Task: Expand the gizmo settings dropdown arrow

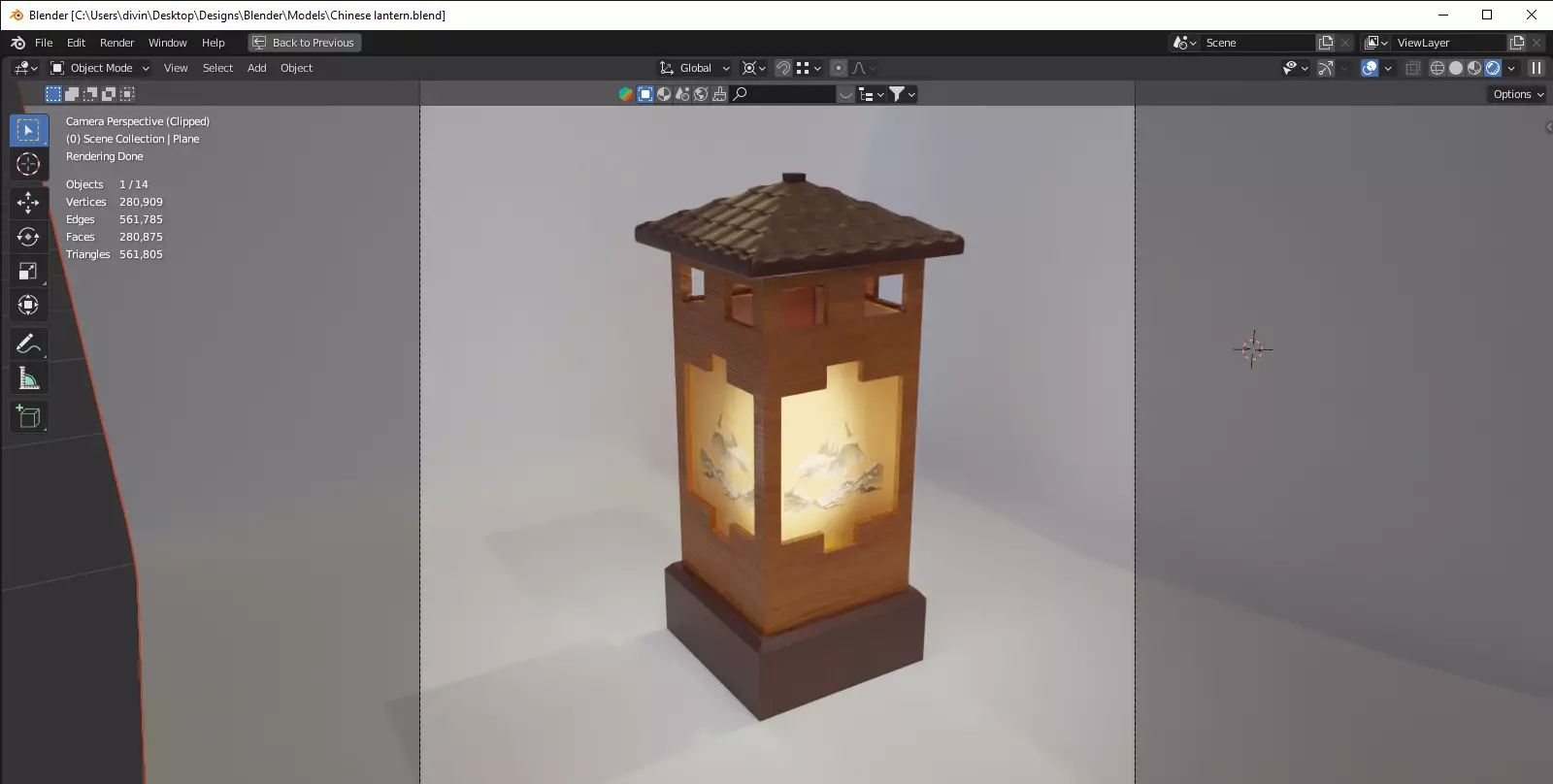Action: tap(1345, 68)
